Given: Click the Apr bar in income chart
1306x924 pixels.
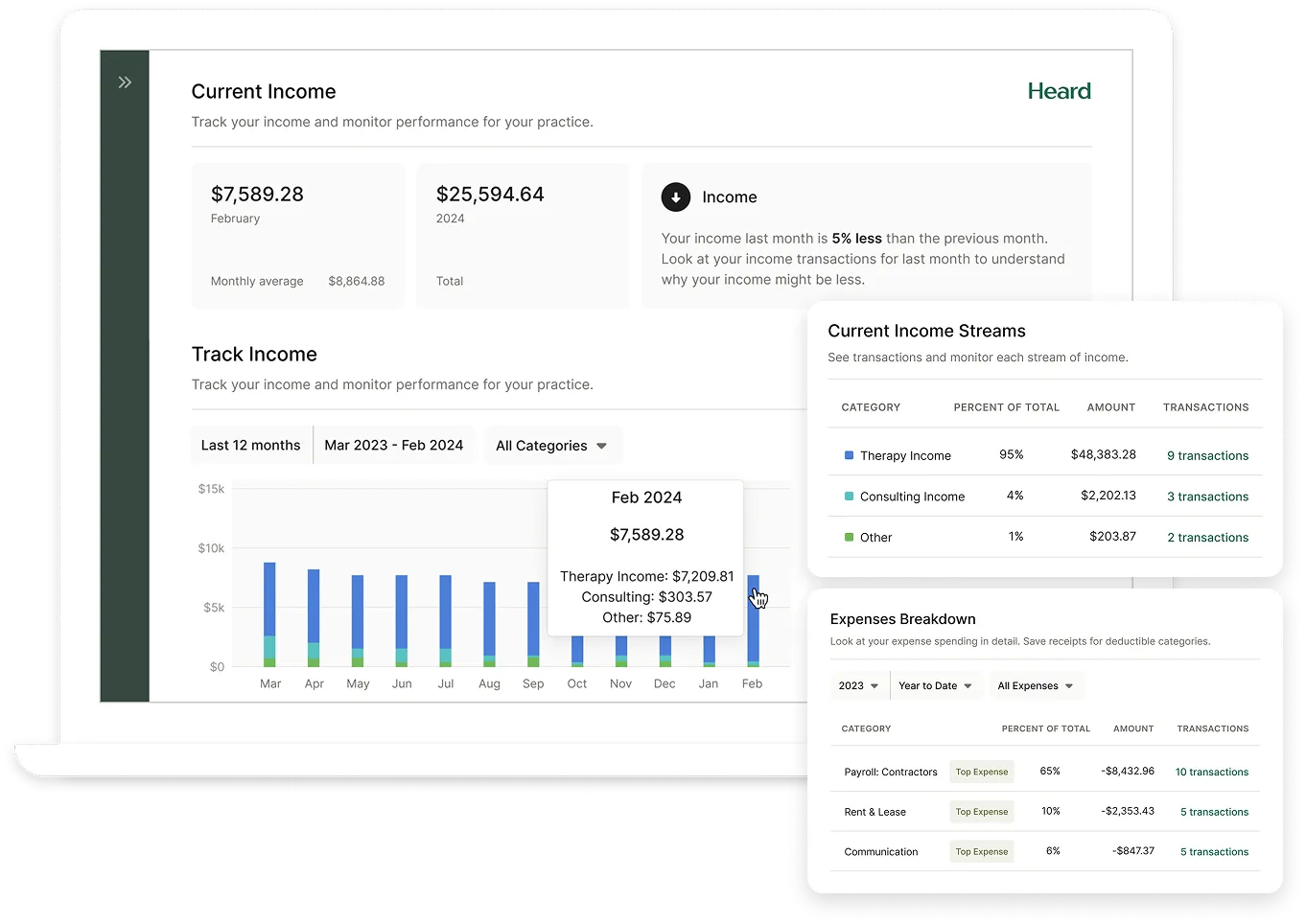Looking at the screenshot, I should click(x=314, y=618).
